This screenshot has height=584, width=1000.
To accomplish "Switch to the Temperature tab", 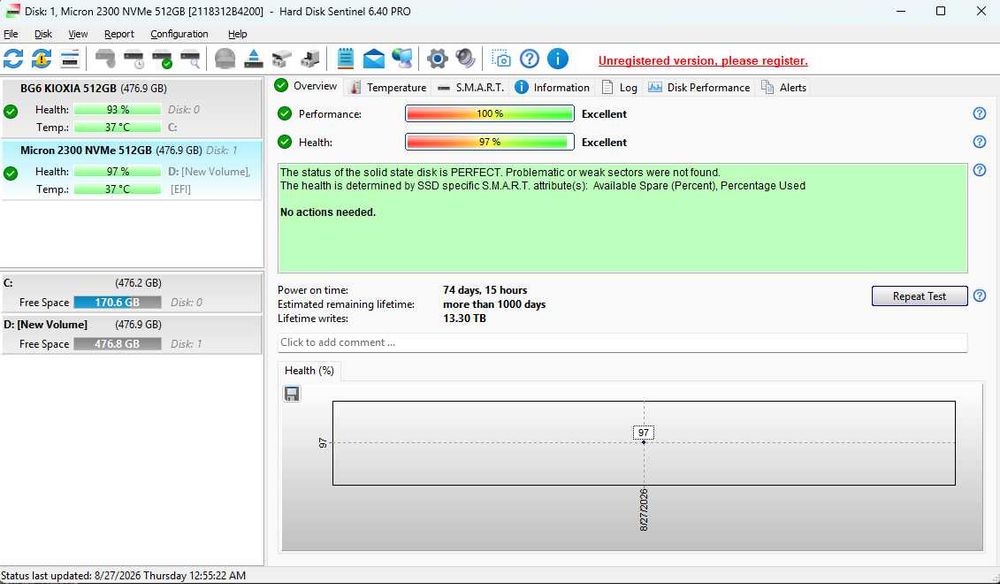I will [388, 87].
